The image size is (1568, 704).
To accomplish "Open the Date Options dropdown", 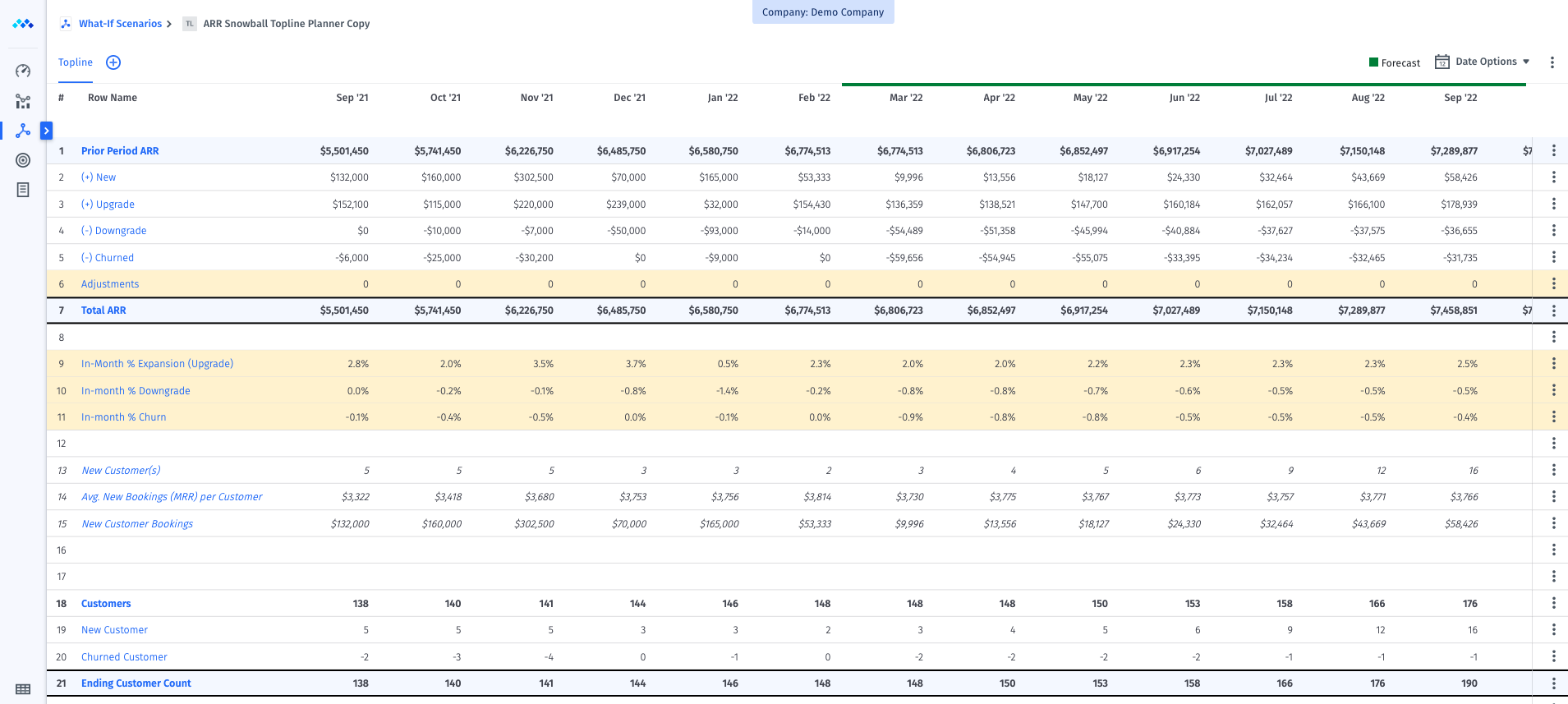I will (x=1492, y=62).
